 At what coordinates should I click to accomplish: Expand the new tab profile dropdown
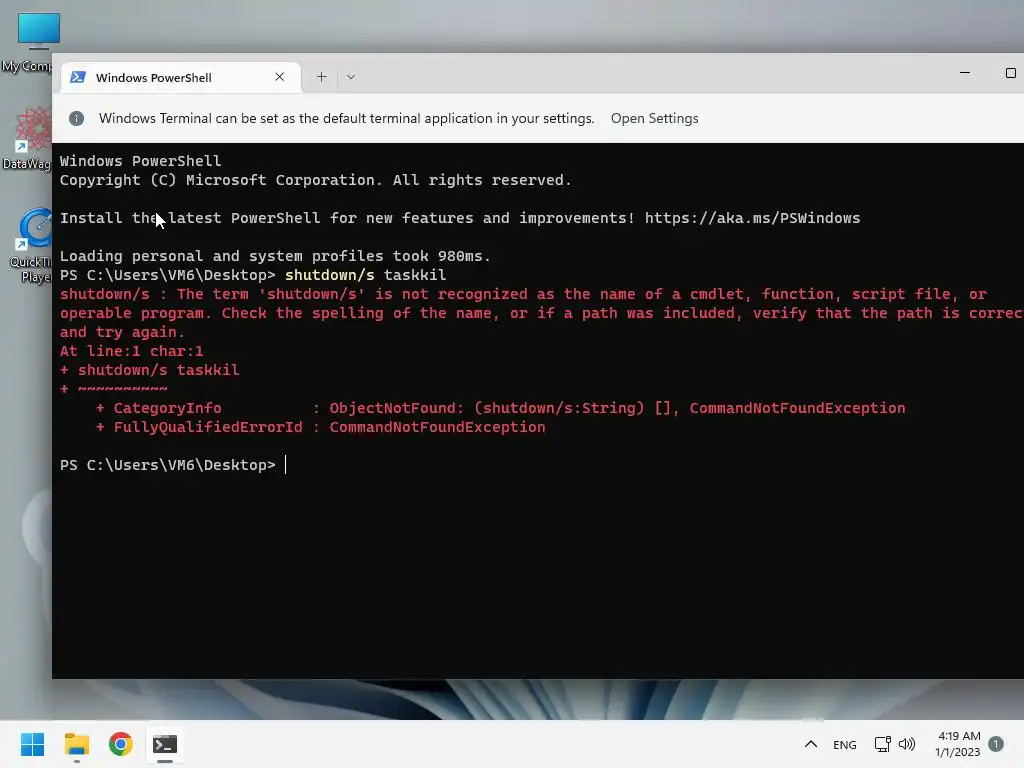point(351,77)
